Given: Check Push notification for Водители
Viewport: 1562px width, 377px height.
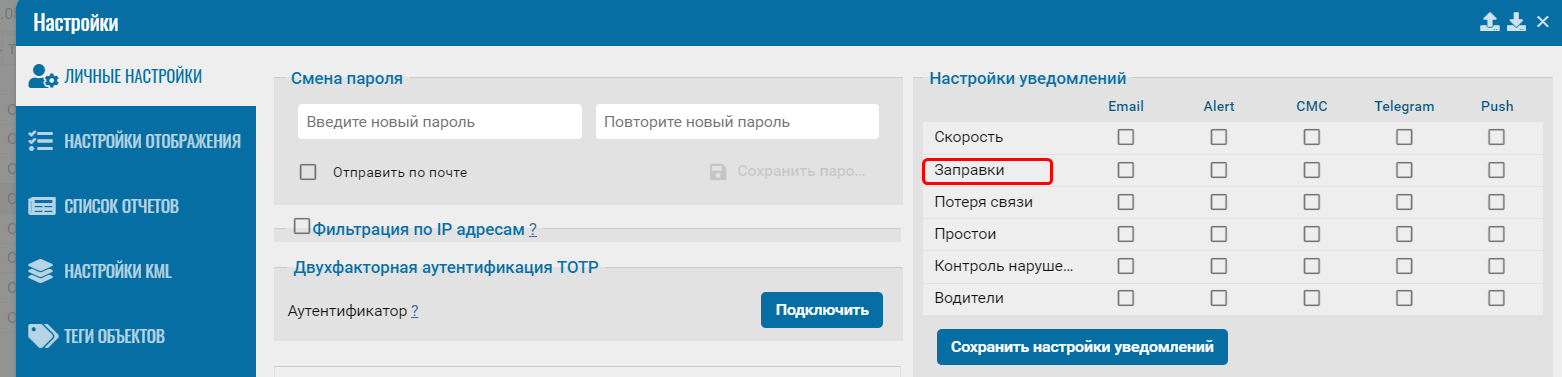Looking at the screenshot, I should click(1496, 298).
